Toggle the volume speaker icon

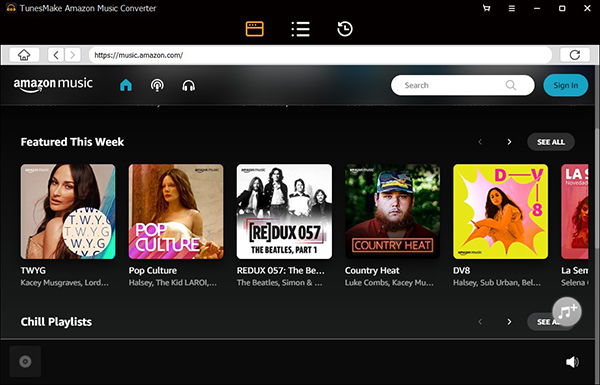pos(572,362)
